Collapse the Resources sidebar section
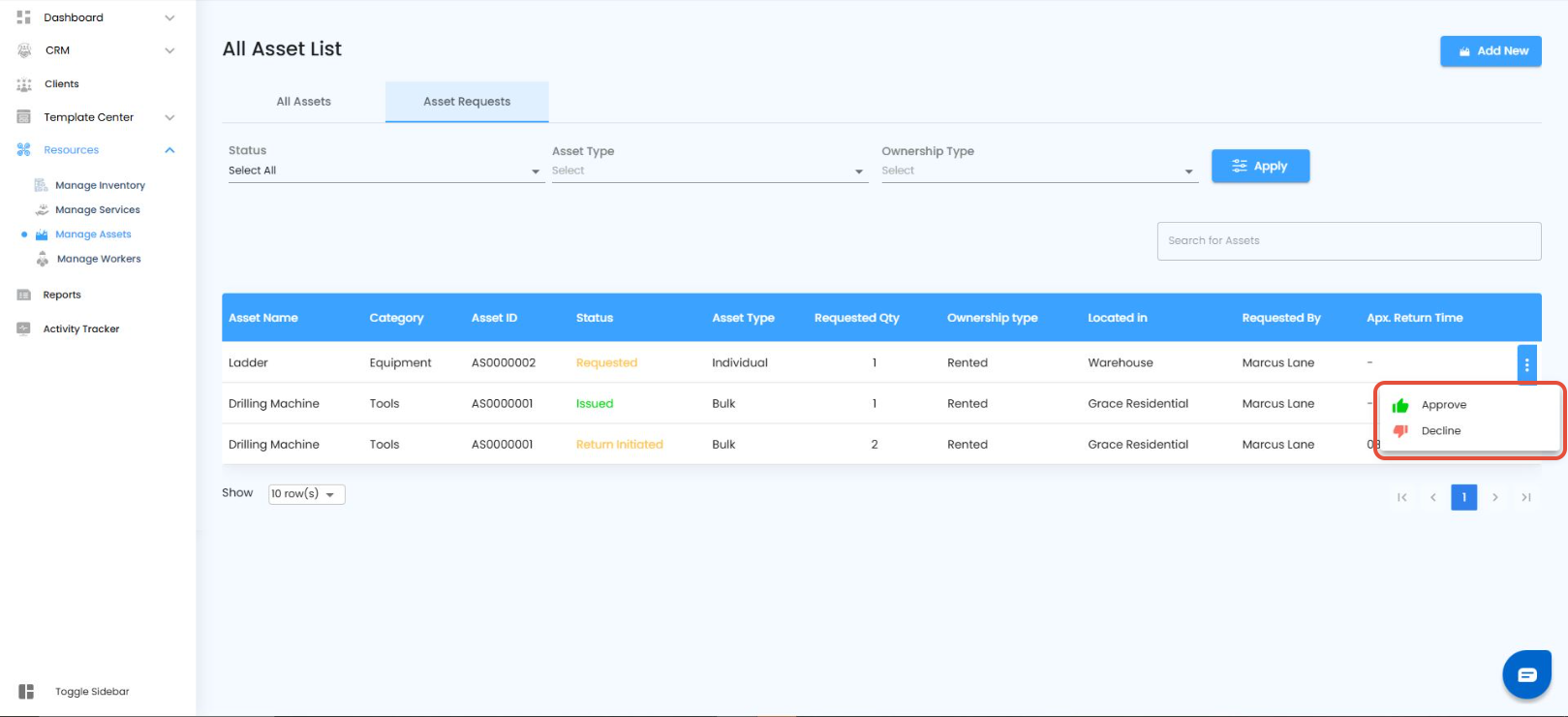1568x717 pixels. point(169,150)
